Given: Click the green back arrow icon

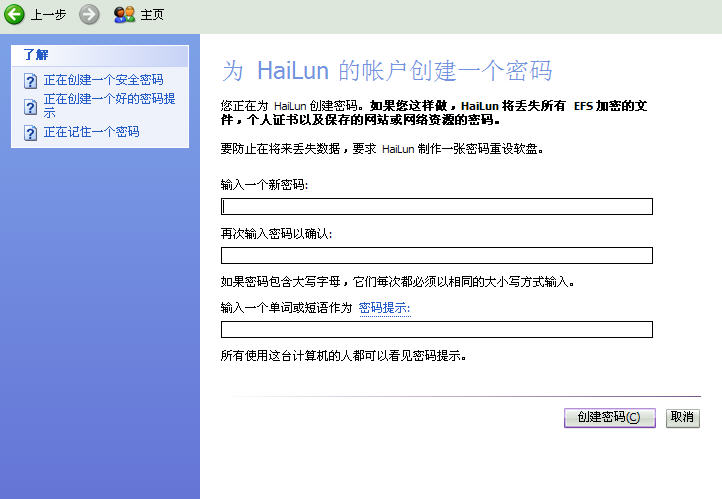Looking at the screenshot, I should point(14,14).
